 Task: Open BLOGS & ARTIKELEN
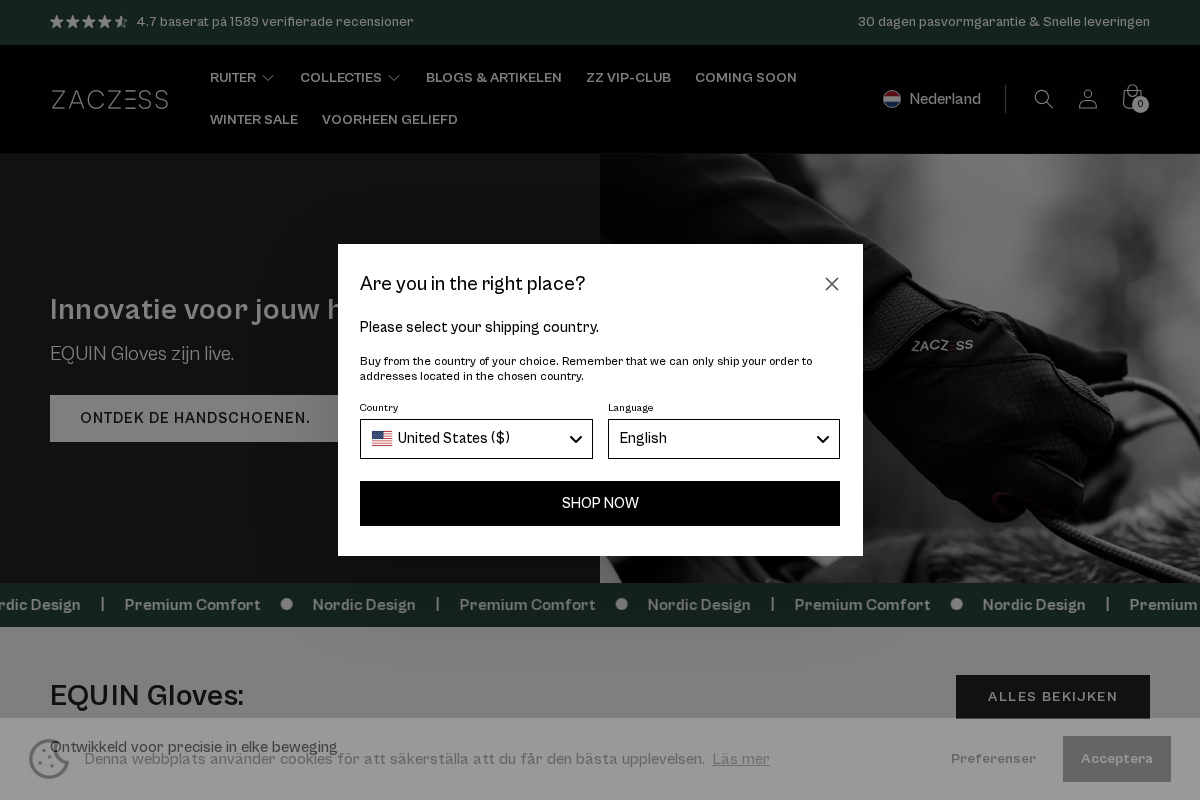[494, 77]
